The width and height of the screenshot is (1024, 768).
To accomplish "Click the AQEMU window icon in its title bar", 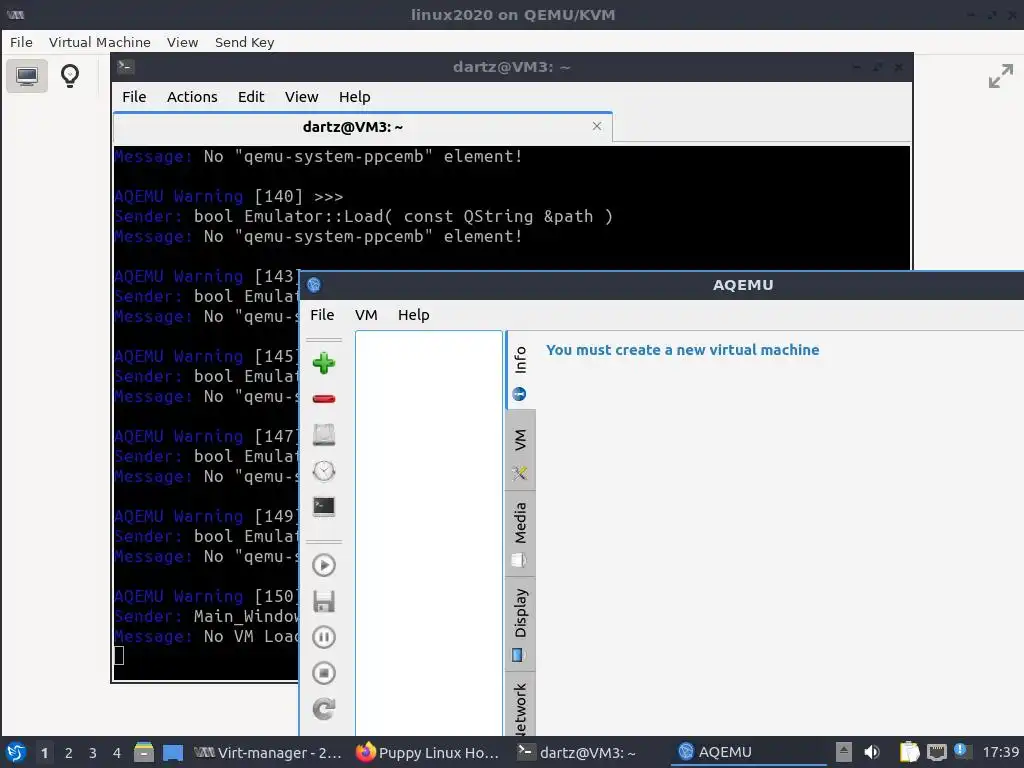I will click(313, 285).
